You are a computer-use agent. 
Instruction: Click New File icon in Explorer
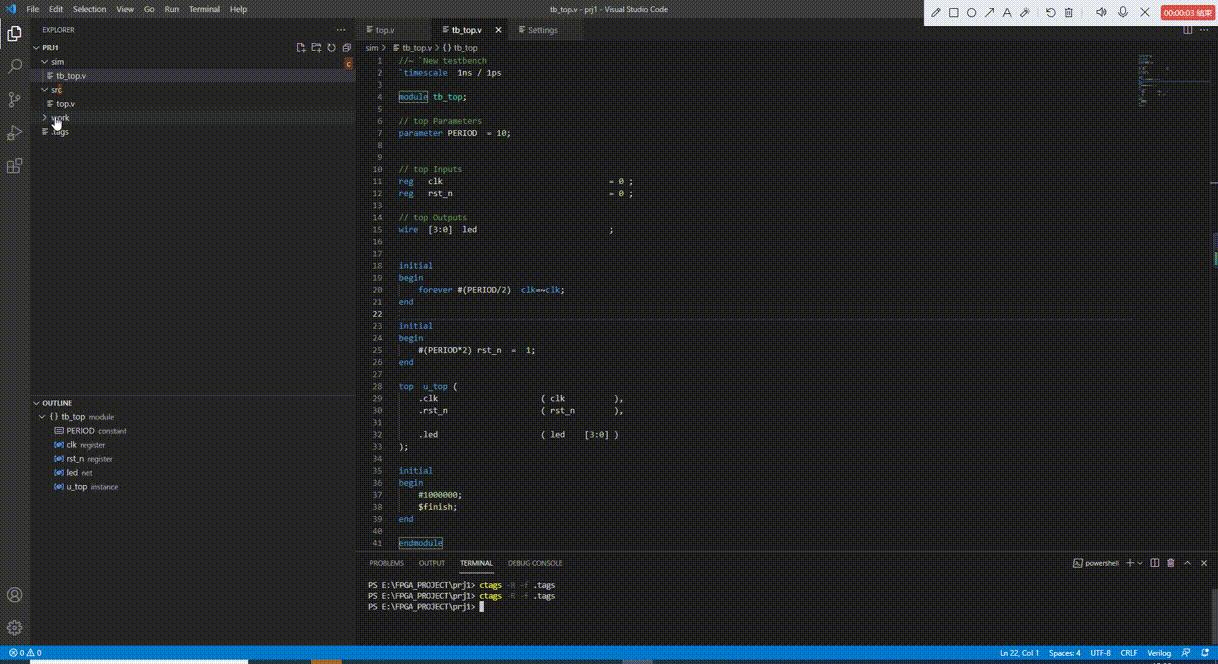coord(299,47)
